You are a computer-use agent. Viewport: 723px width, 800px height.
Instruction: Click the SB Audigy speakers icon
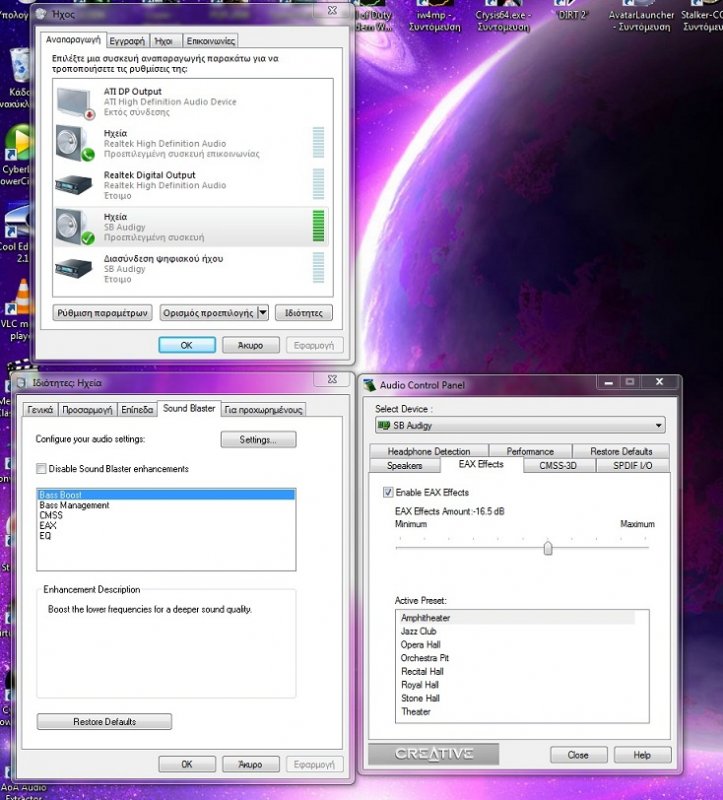(74, 227)
